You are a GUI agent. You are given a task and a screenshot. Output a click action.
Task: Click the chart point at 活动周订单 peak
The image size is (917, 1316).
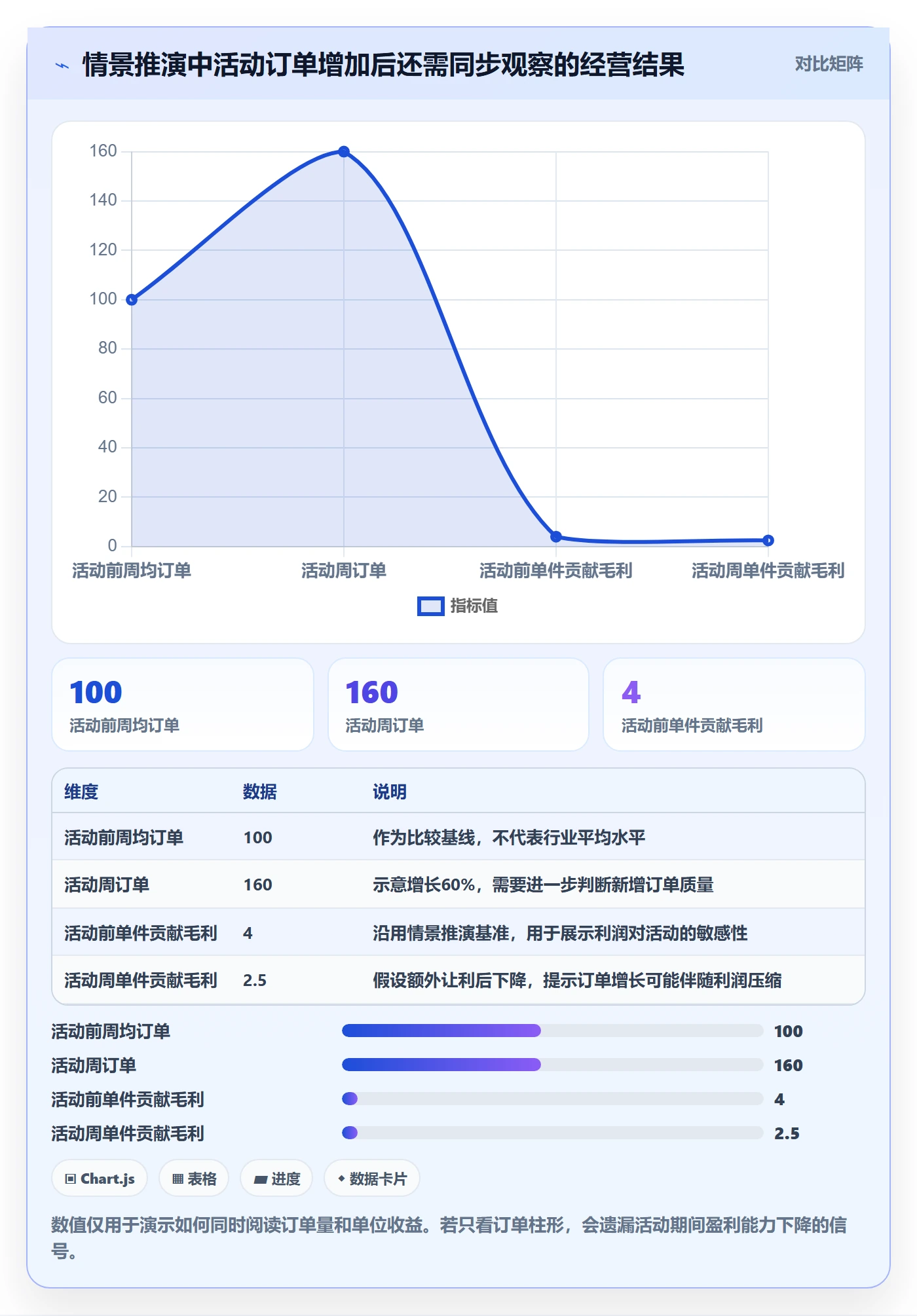point(344,152)
